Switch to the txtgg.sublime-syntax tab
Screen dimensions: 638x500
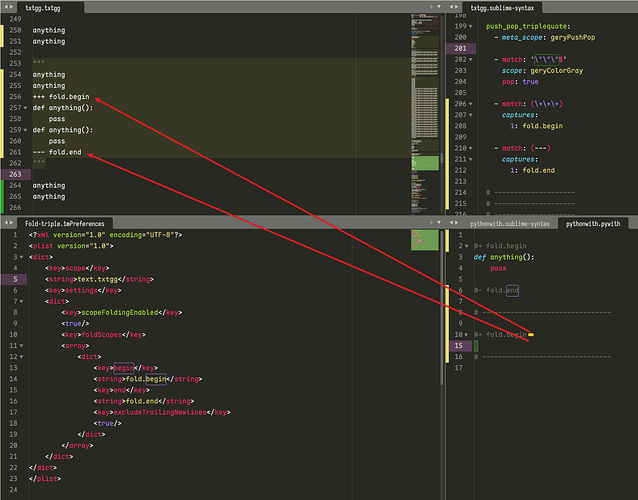[502, 8]
